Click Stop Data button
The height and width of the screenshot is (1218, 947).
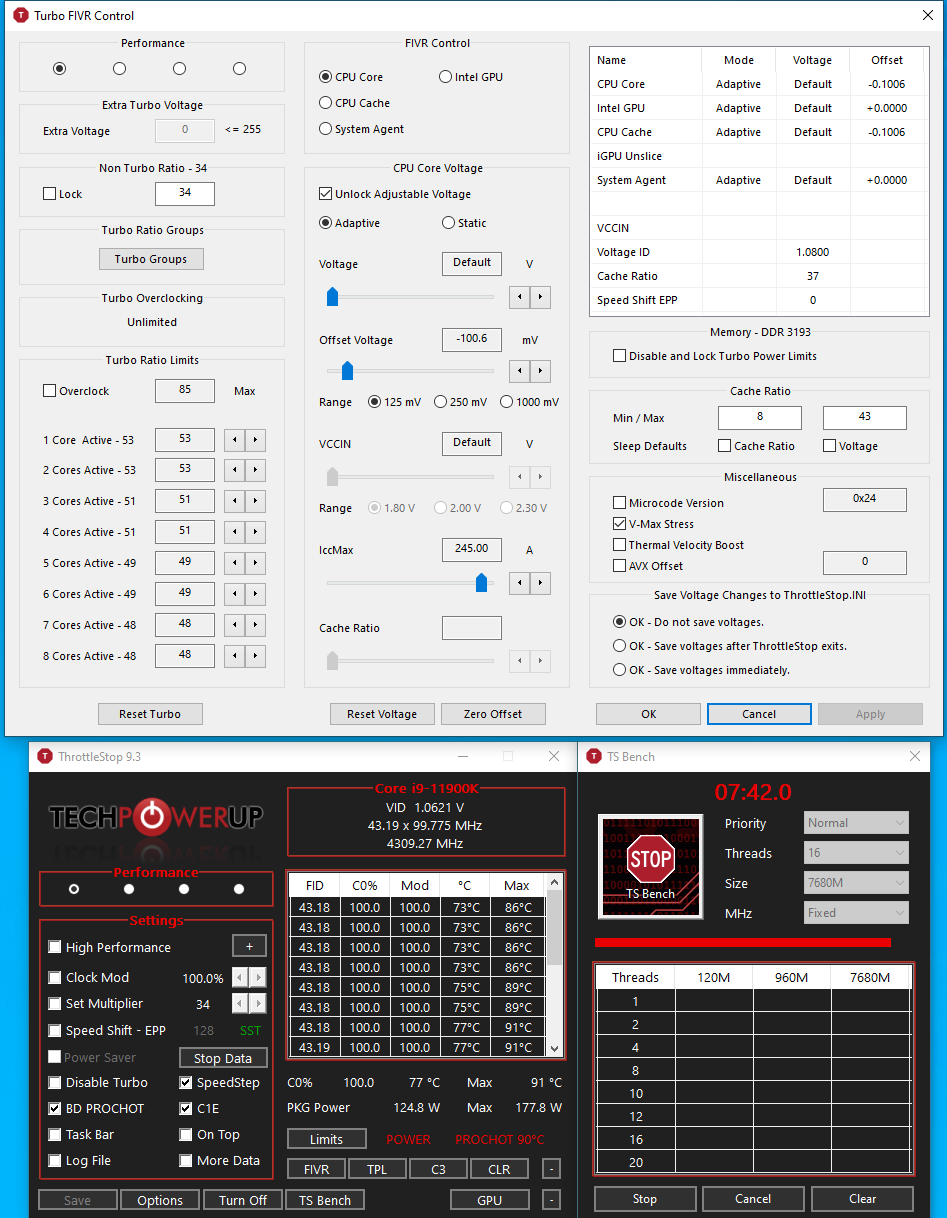pyautogui.click(x=223, y=1058)
